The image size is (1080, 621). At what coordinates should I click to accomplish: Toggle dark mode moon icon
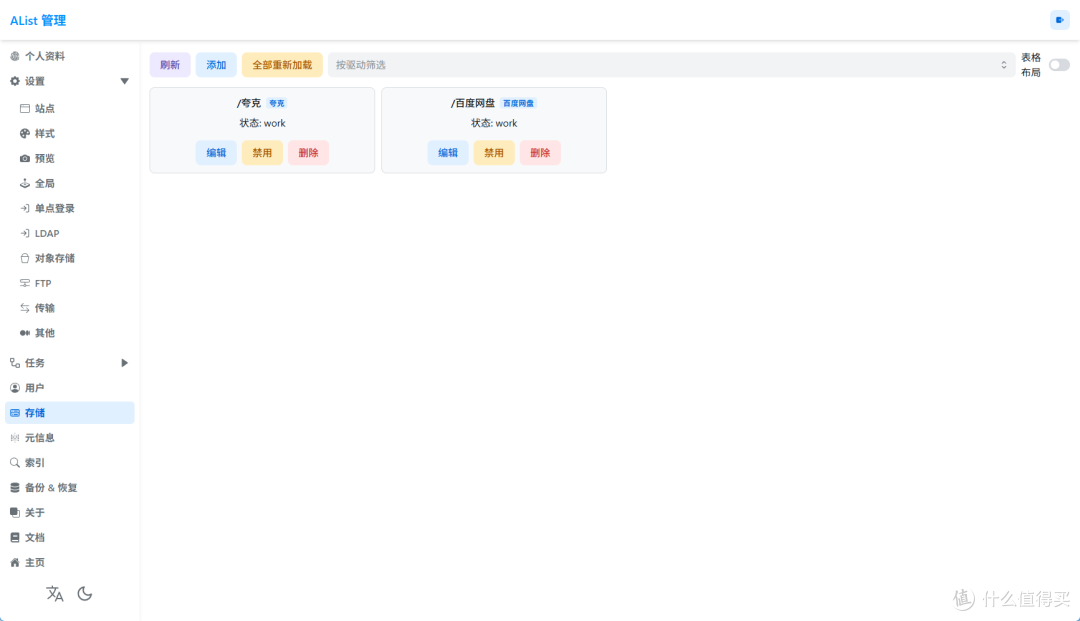[x=85, y=593]
